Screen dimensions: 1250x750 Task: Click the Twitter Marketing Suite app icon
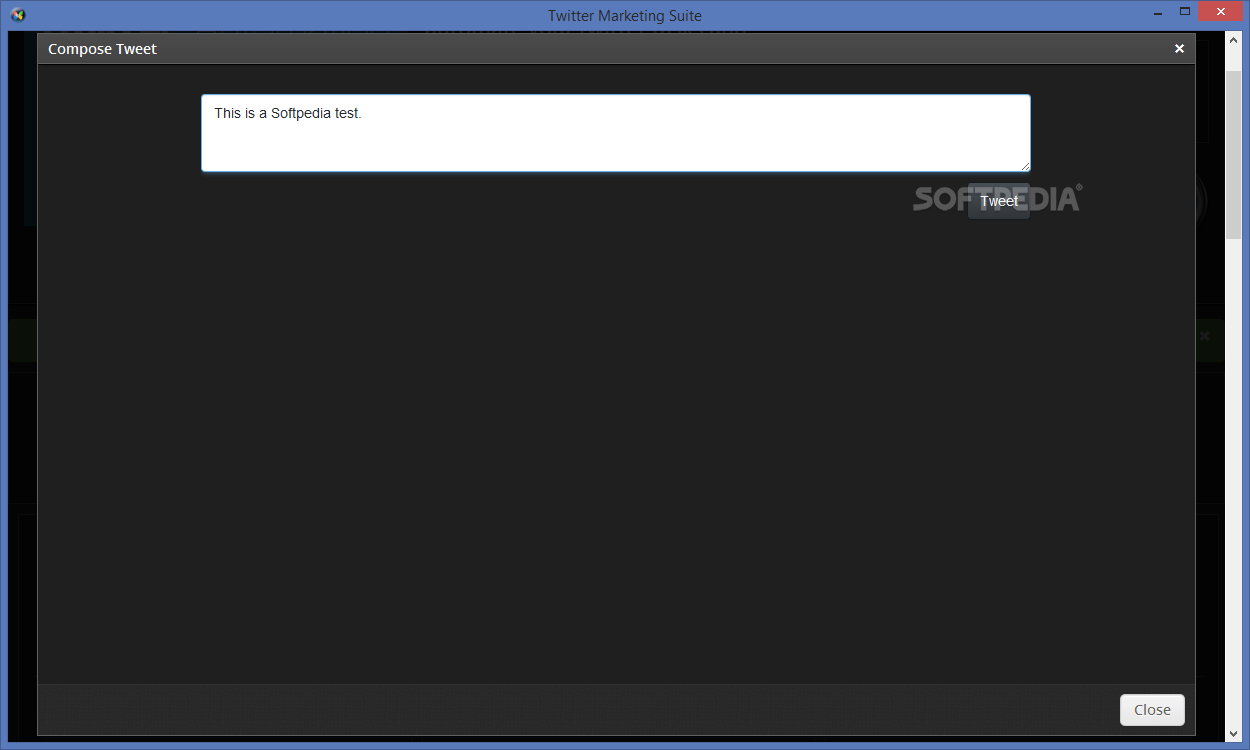[17, 14]
